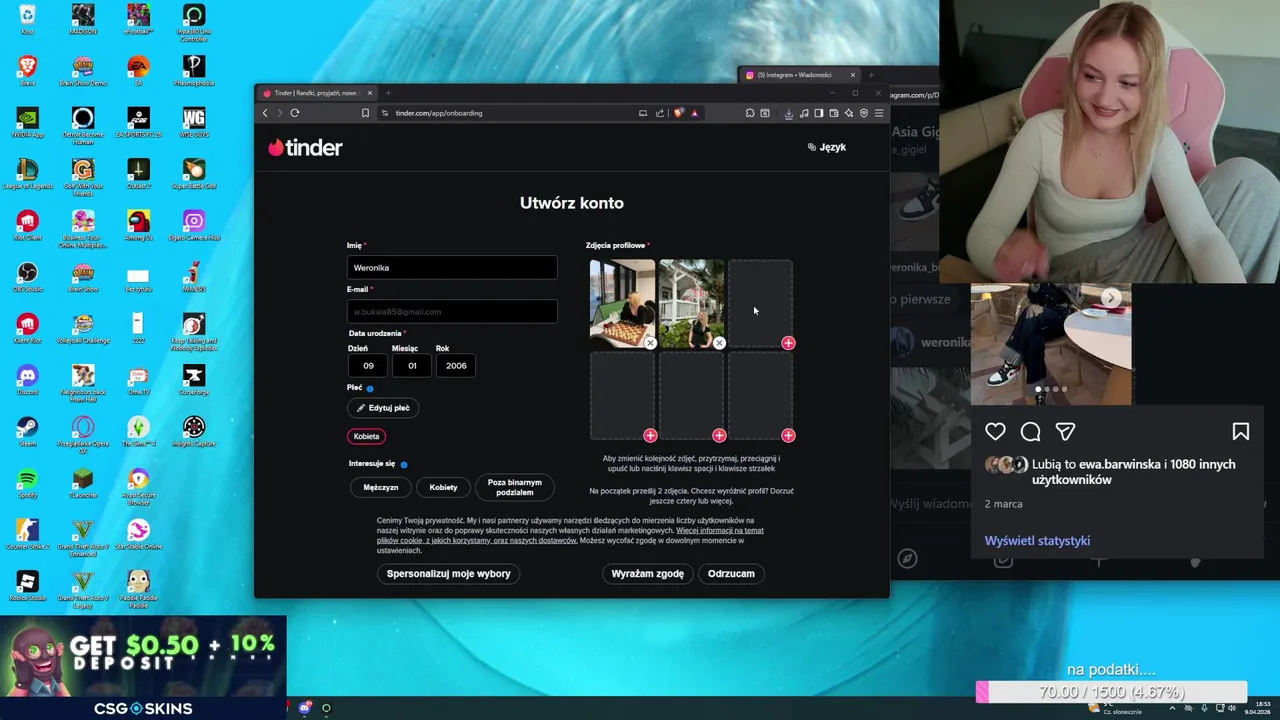
Task: Click Spersonalizuj moje wybory button
Action: [448, 574]
